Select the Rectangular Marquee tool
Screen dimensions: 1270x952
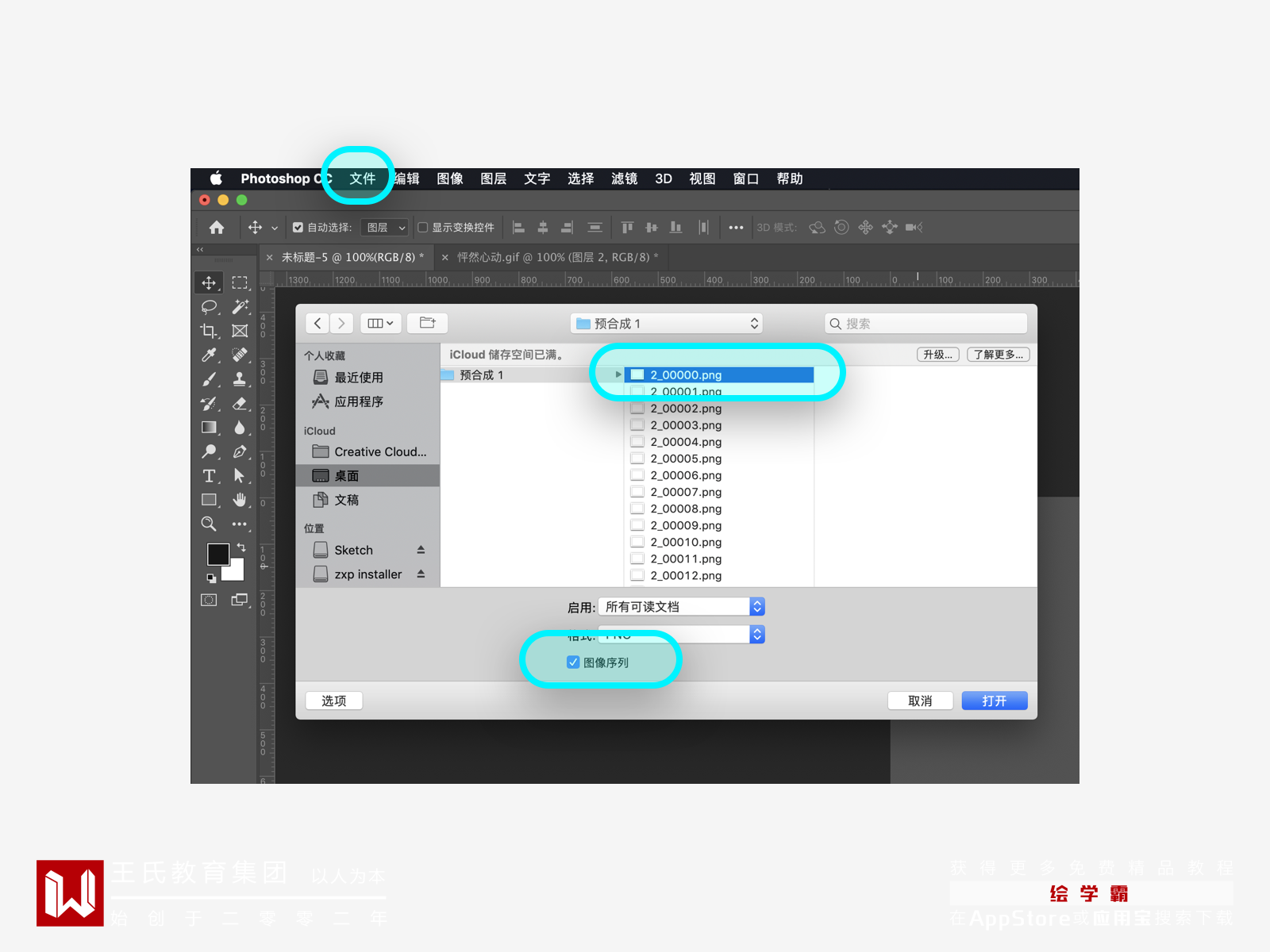tap(240, 282)
